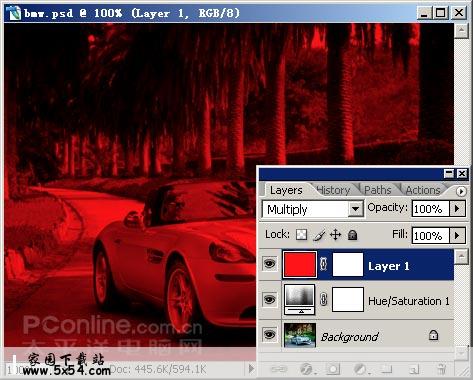Click link icon on Hue/Saturation 1 mask

coord(323,299)
